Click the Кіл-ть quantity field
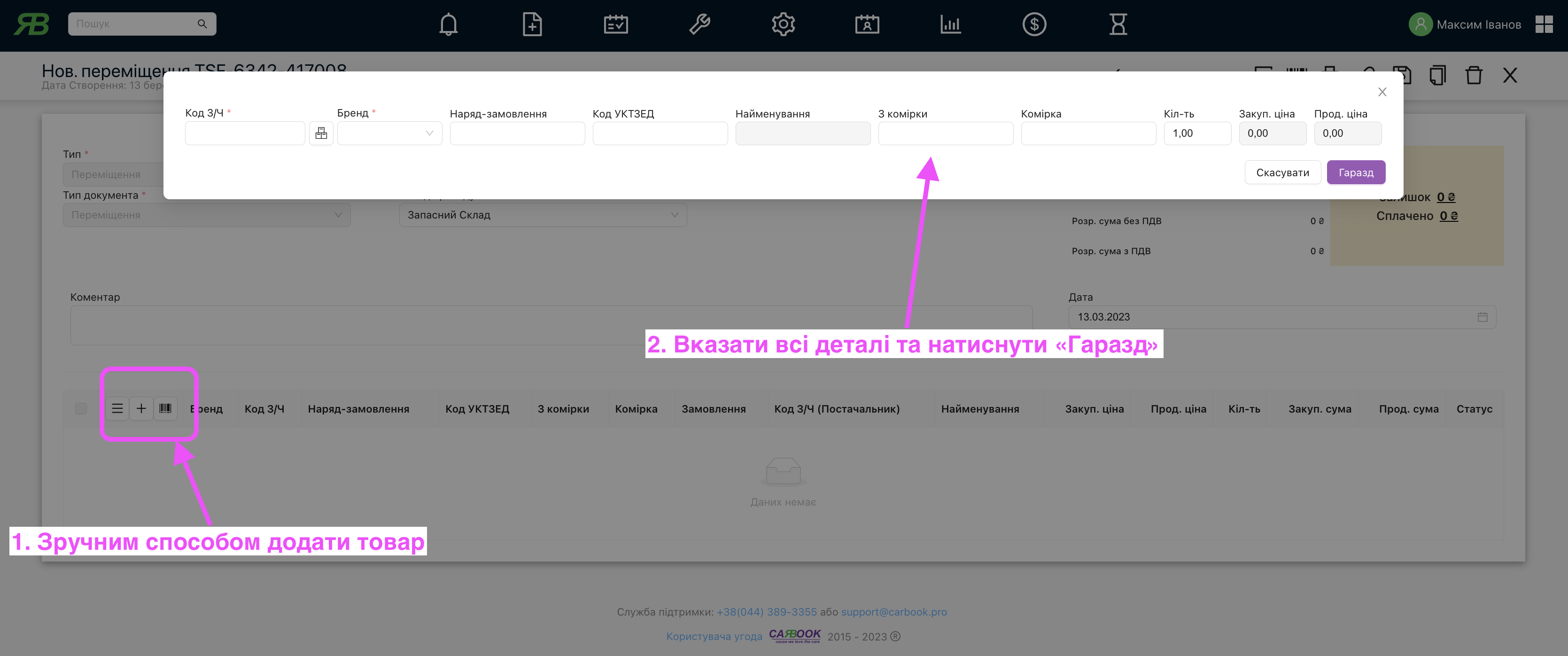 pos(1197,133)
